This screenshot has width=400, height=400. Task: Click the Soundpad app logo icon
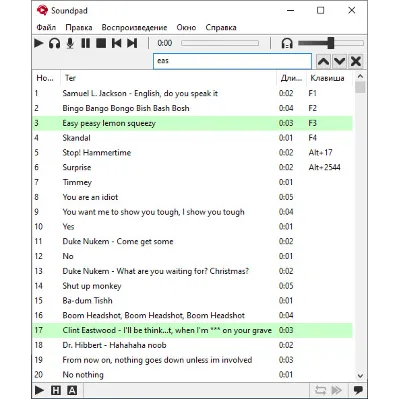click(x=42, y=10)
